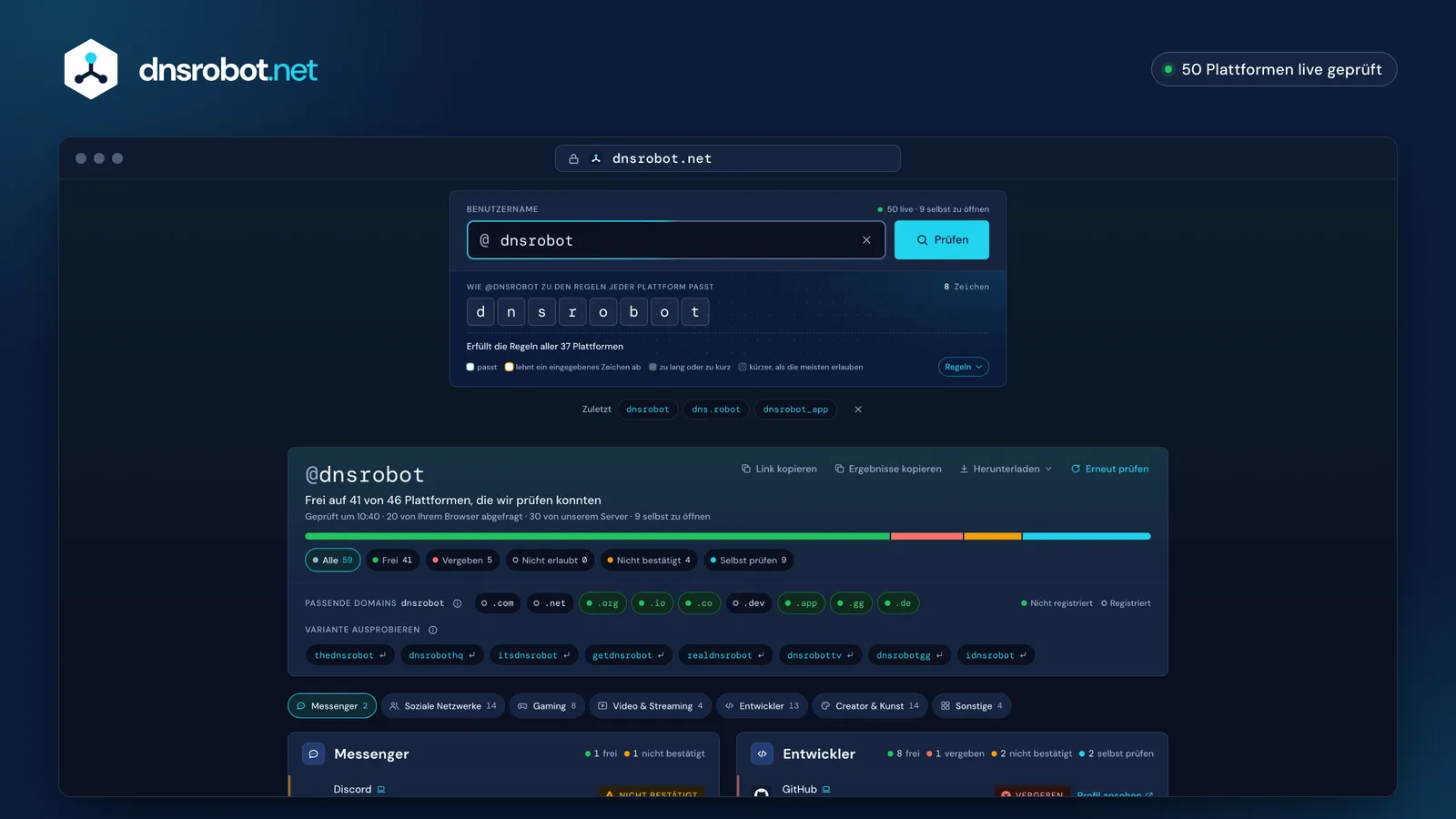1456x819 pixels.
Task: Select recent search dns.robot
Action: 716,409
